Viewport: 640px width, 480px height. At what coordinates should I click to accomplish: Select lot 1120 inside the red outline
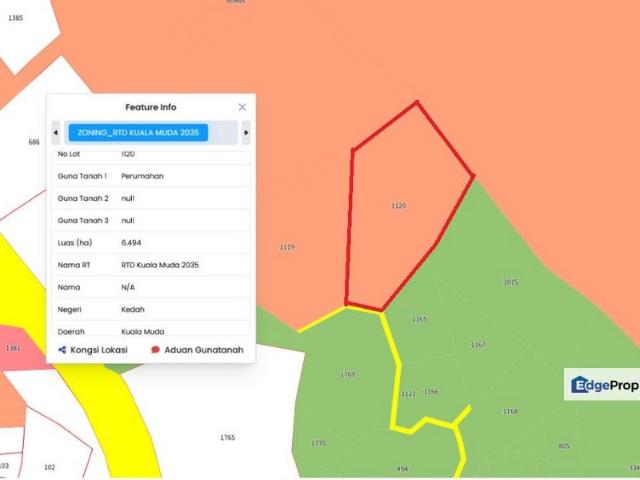[x=399, y=206]
